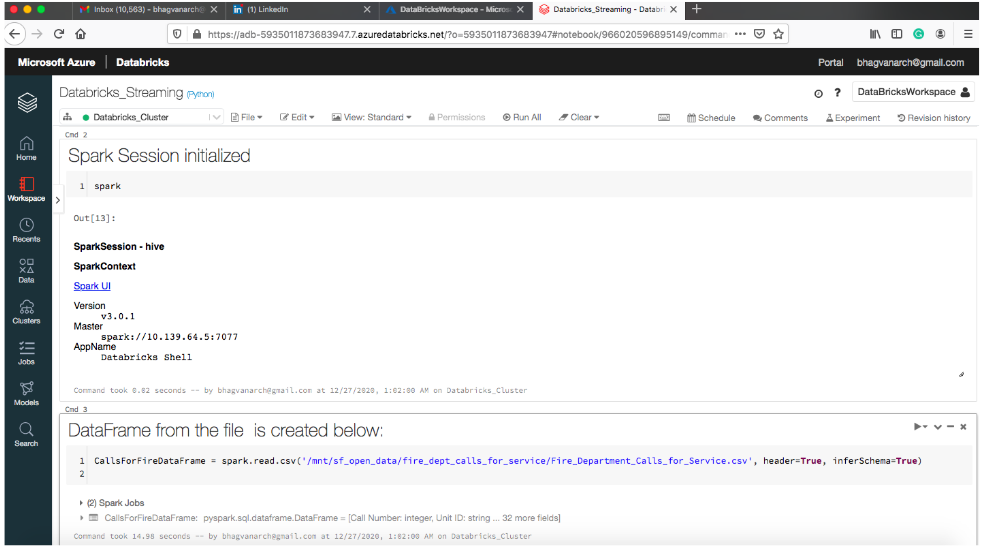Open the Spark UI link

tap(92, 286)
